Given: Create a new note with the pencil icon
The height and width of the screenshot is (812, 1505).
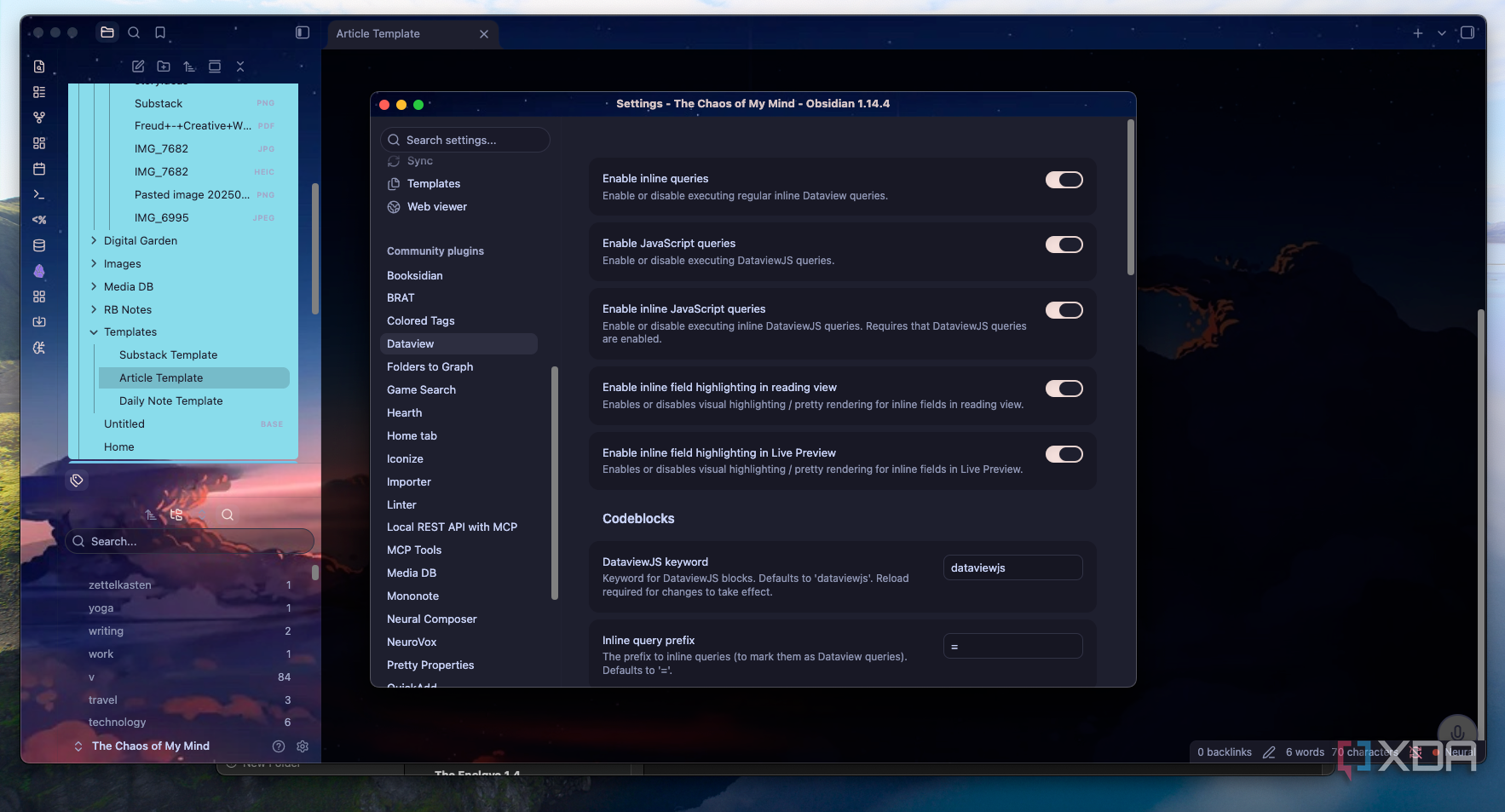Looking at the screenshot, I should (138, 66).
